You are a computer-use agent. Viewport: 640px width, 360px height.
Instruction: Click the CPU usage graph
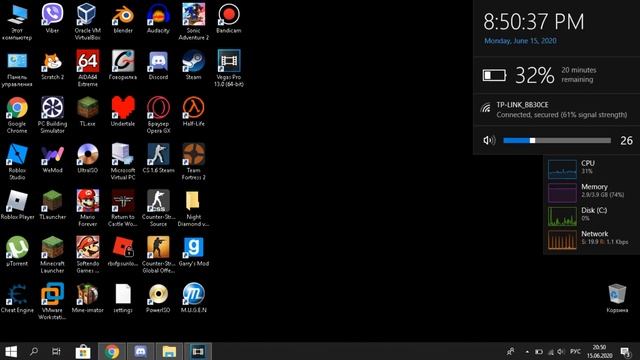pyautogui.click(x=562, y=169)
